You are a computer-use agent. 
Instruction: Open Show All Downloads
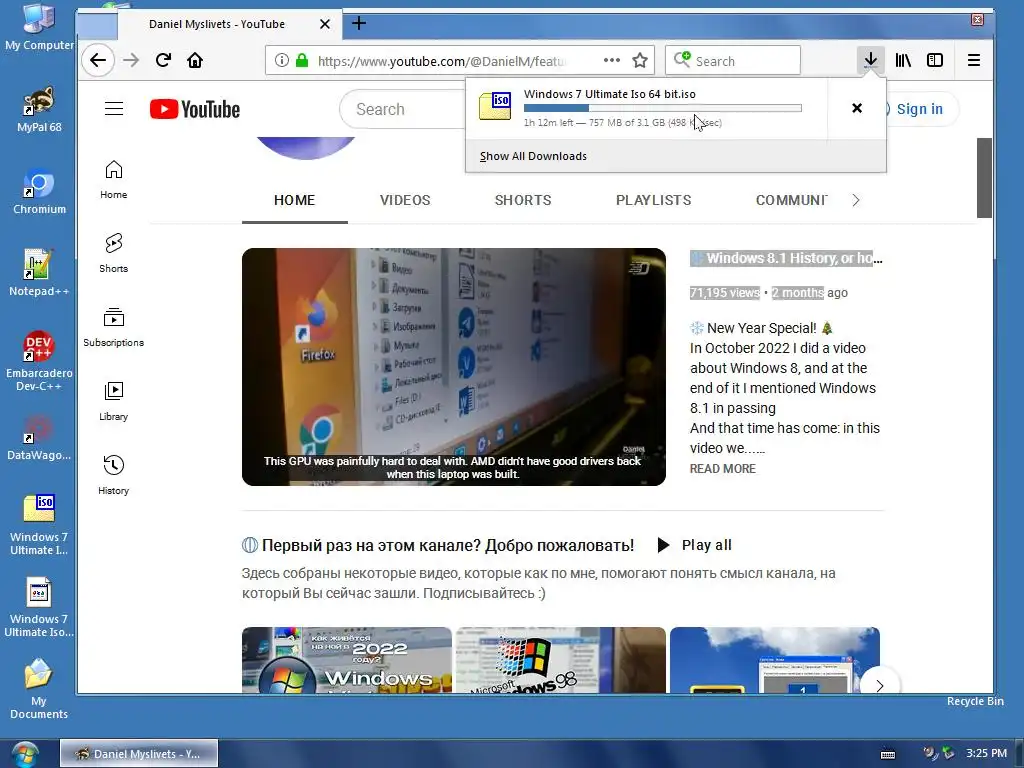coord(533,156)
